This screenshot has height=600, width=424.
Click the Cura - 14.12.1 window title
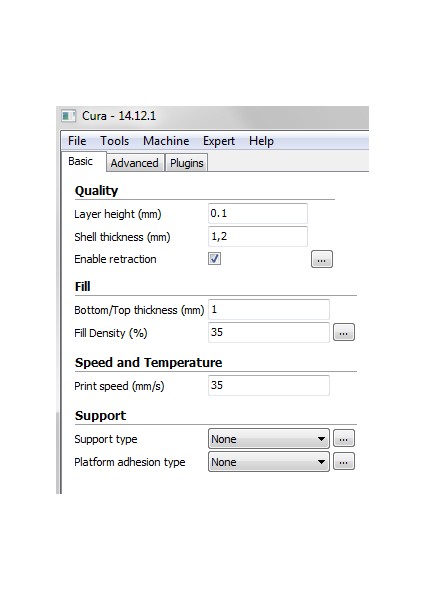119,116
